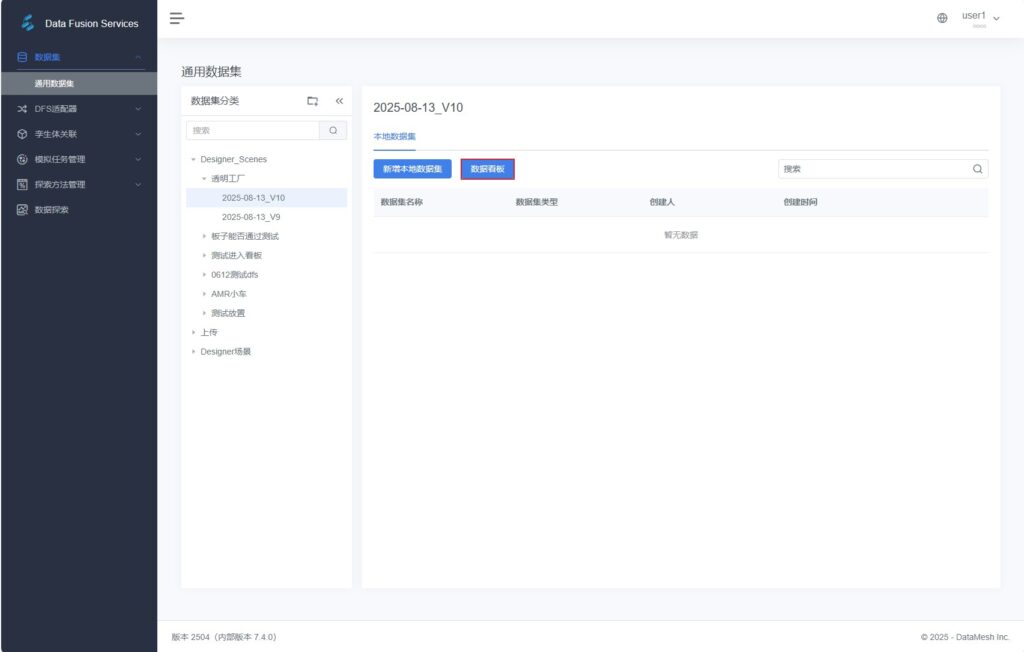Screen dimensions: 1024x652
Task: Click the 版本 2504 version text in footer
Action: pos(224,637)
